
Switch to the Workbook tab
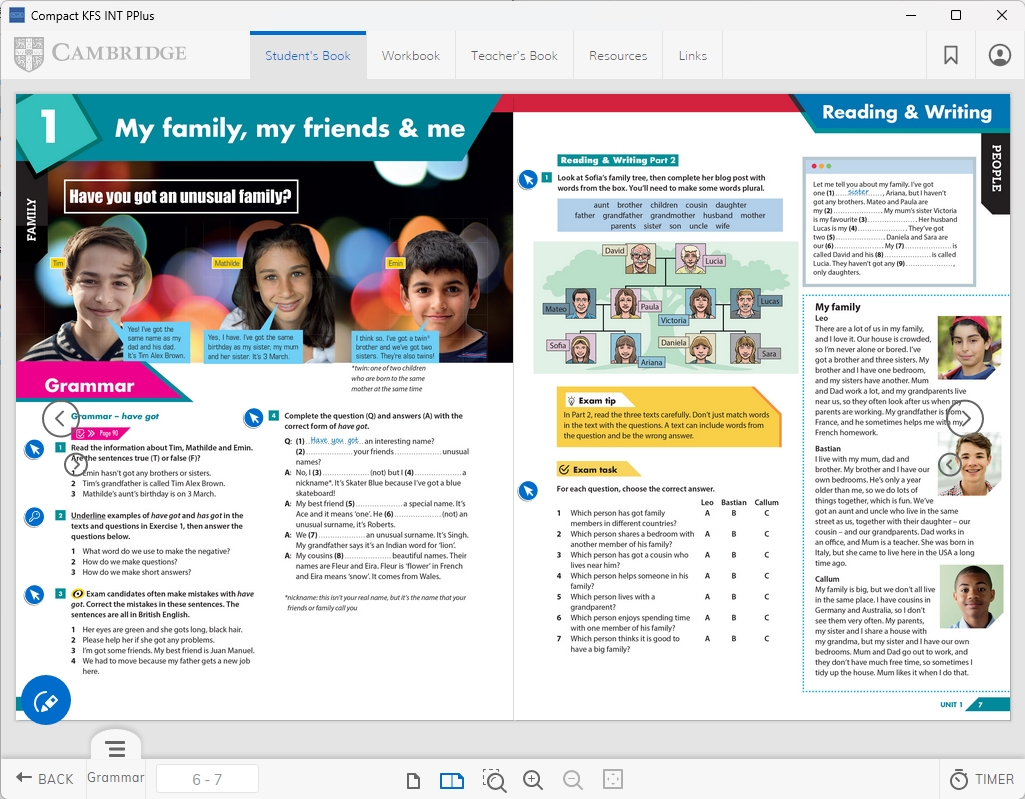(x=411, y=56)
